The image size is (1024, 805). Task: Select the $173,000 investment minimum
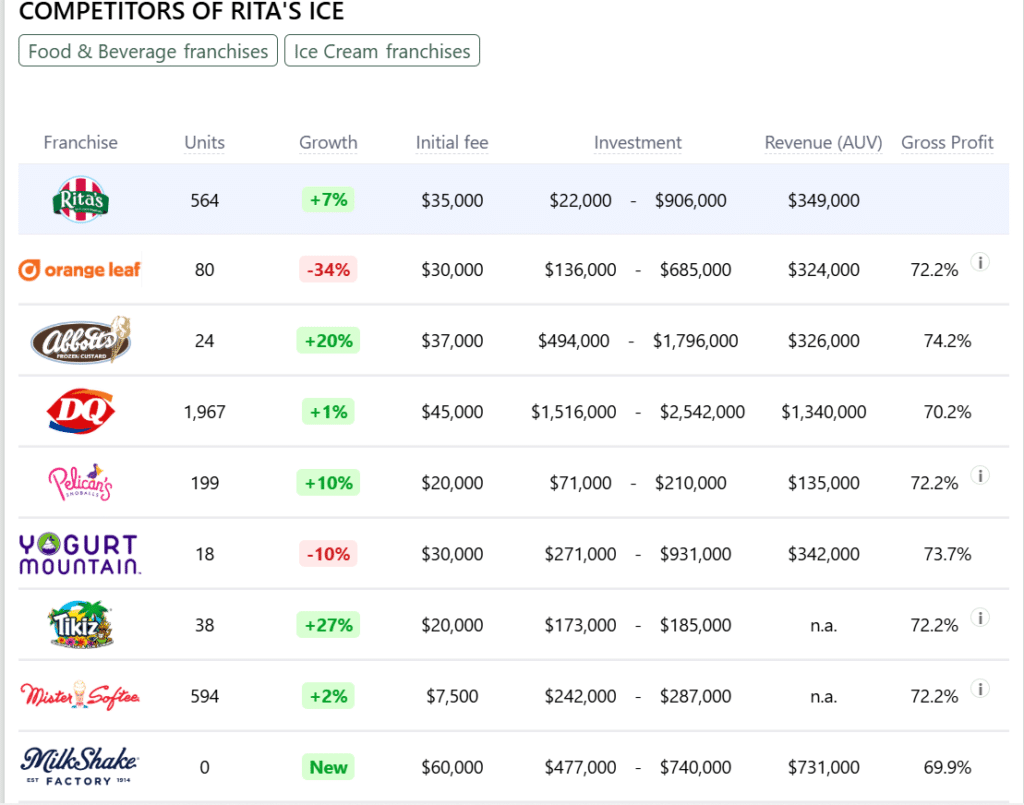580,625
